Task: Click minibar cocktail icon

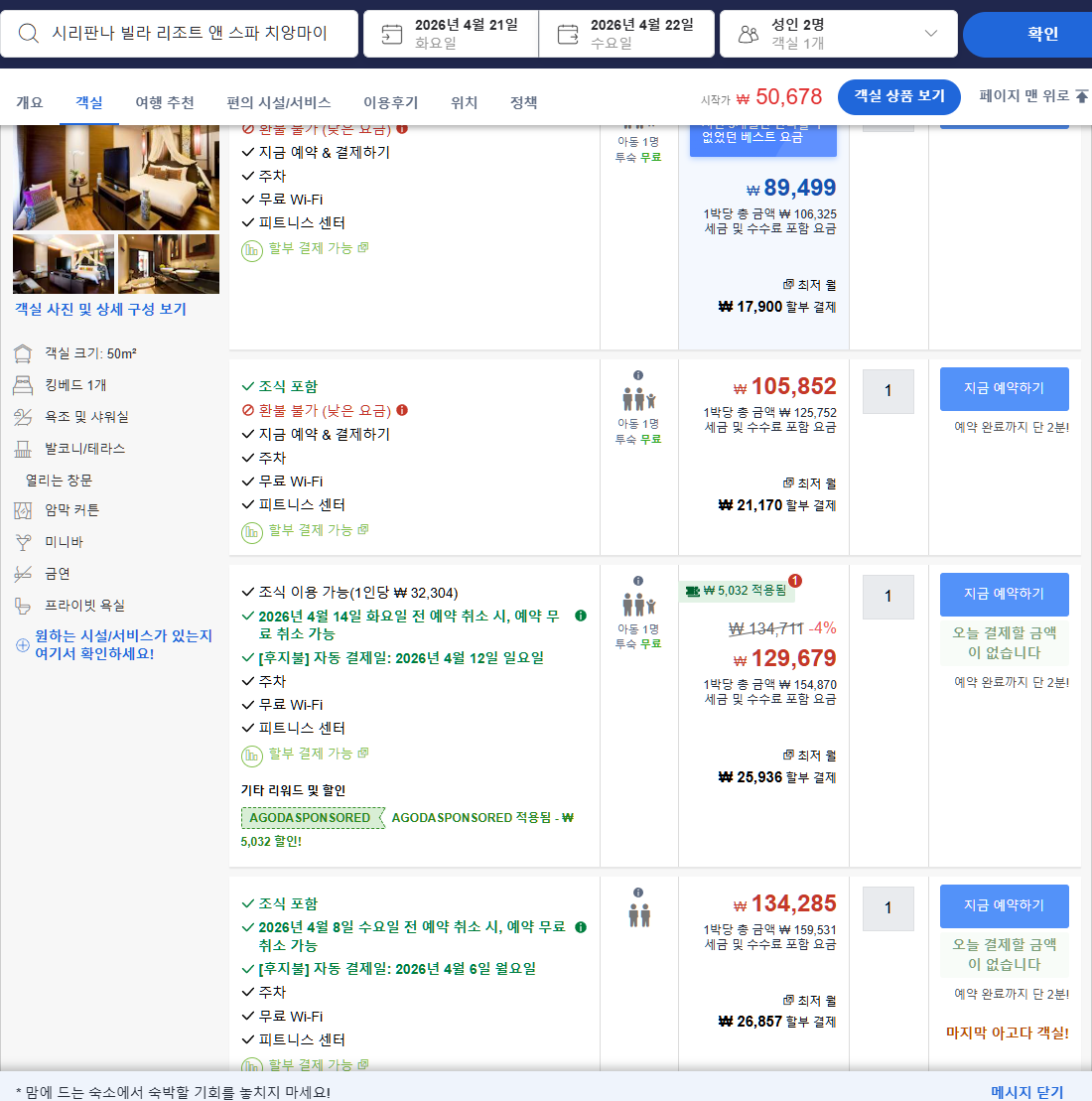Action: [23, 542]
